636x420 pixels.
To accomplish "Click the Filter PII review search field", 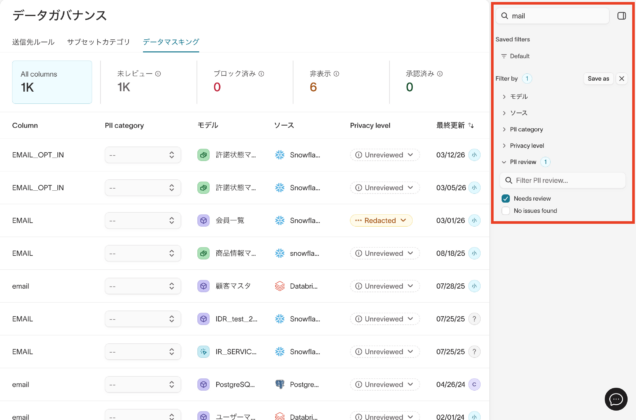I will (562, 180).
